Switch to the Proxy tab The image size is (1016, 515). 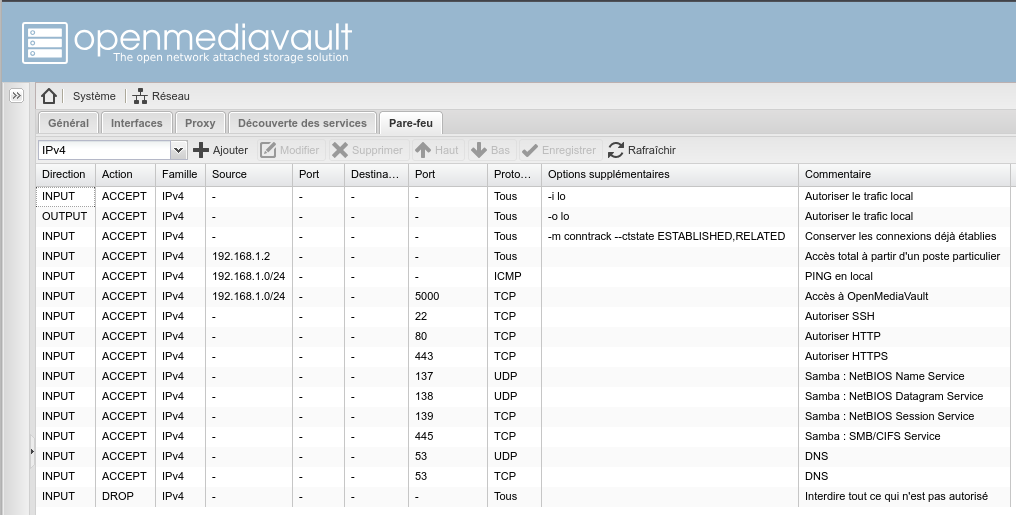[200, 123]
